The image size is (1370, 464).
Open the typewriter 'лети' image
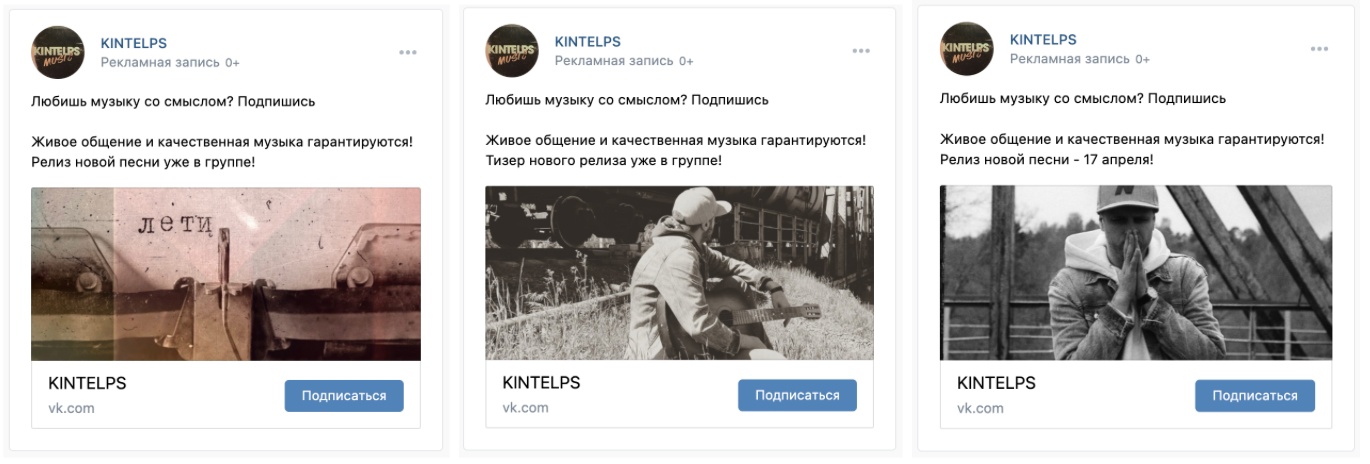tap(226, 273)
